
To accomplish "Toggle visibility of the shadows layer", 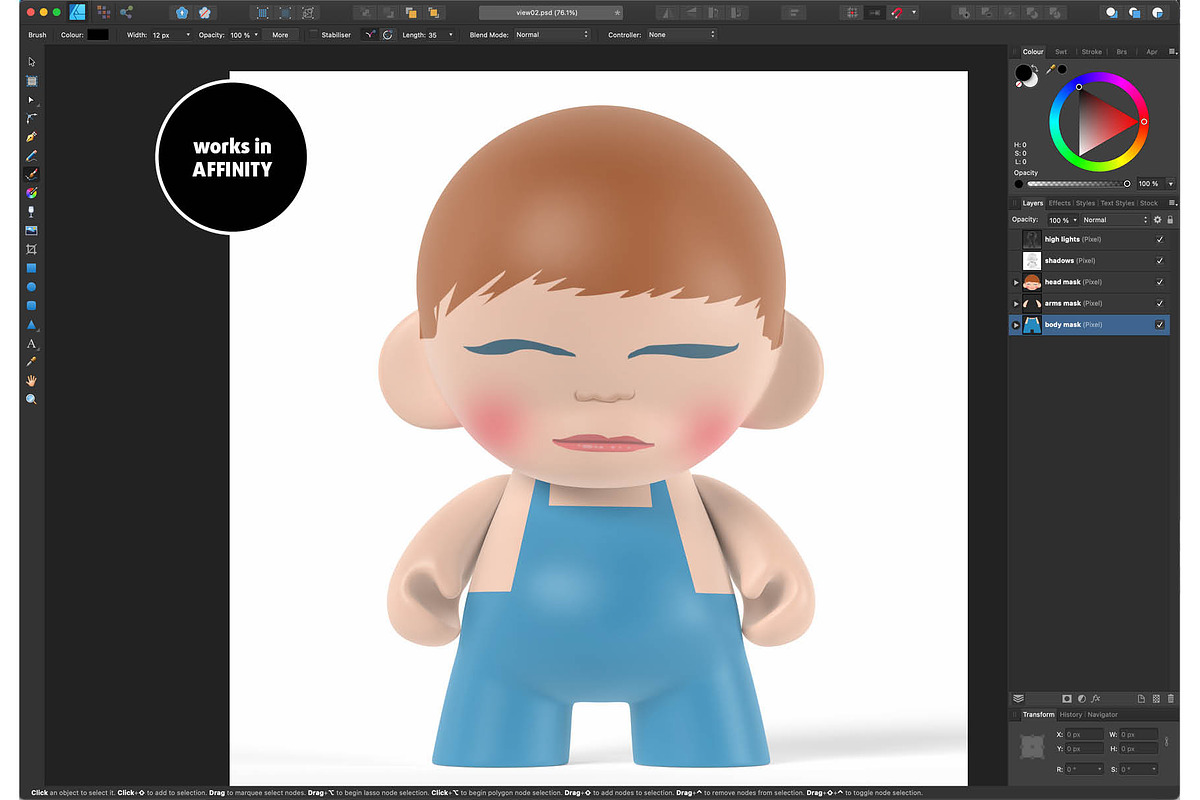I will pyautogui.click(x=1160, y=261).
